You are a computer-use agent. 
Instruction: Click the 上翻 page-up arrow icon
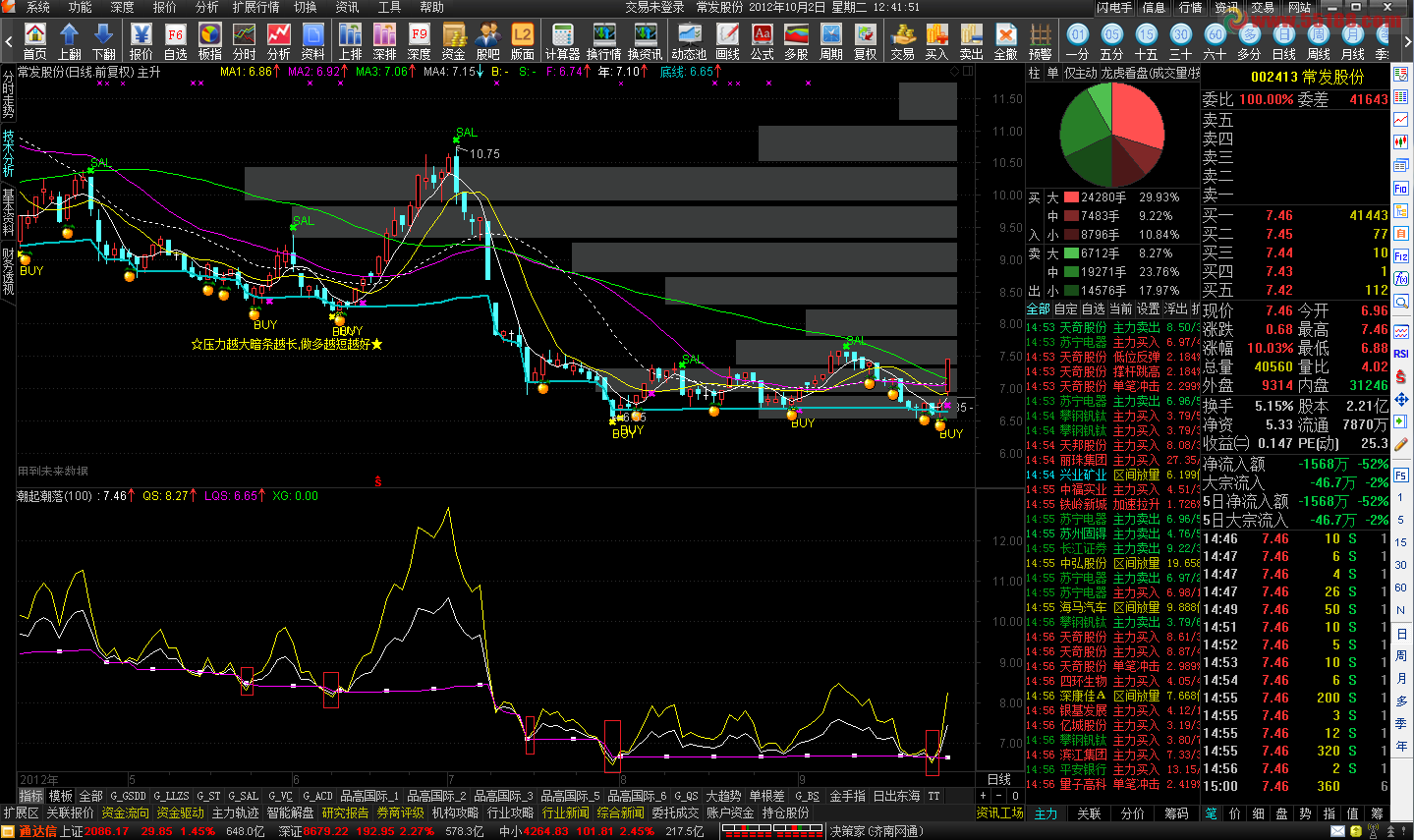click(69, 41)
